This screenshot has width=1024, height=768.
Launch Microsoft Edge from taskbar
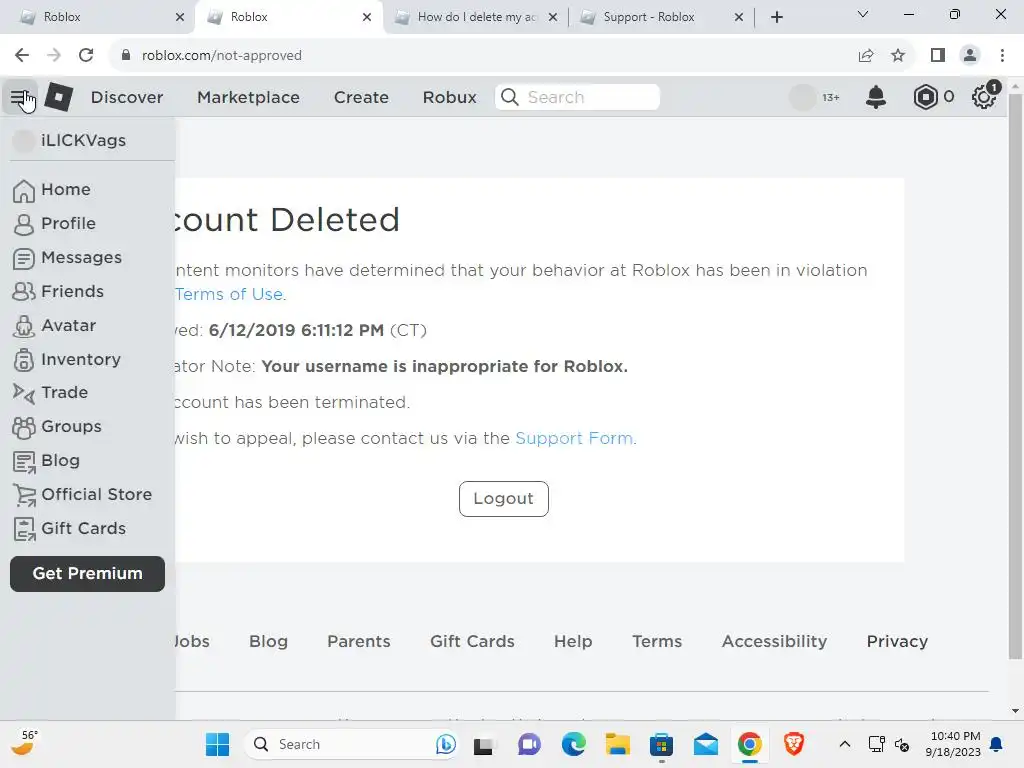click(573, 744)
